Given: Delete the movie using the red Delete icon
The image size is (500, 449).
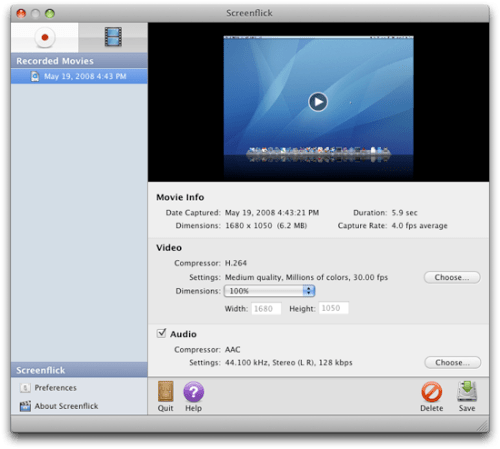Looking at the screenshot, I should (432, 392).
